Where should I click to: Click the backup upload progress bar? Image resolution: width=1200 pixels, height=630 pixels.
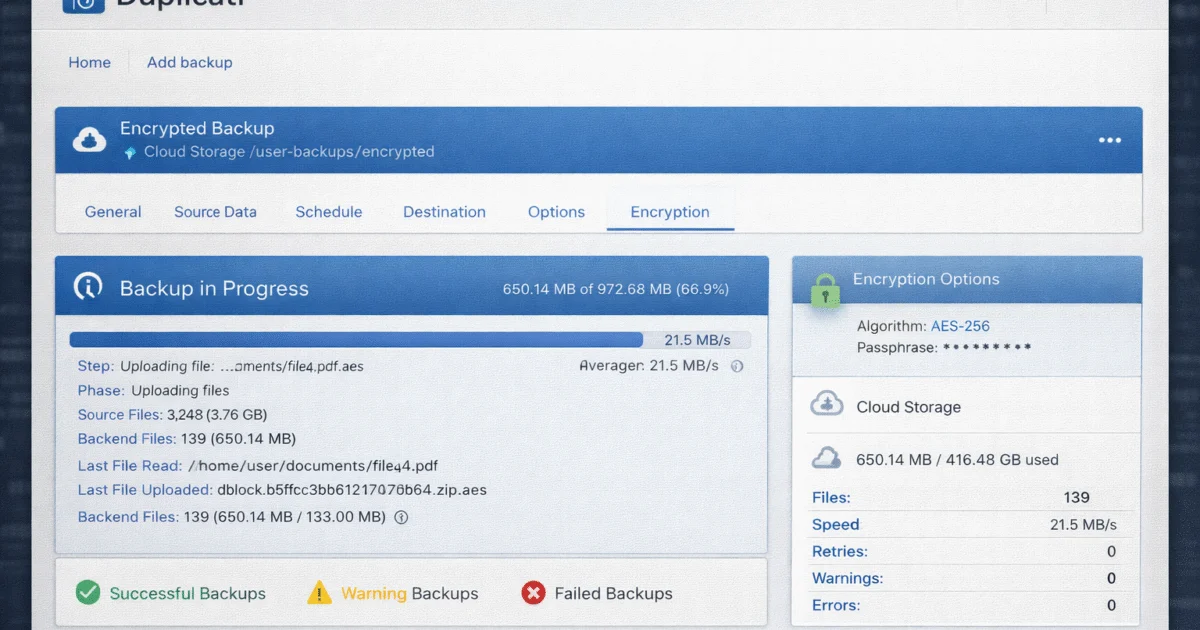pos(410,340)
